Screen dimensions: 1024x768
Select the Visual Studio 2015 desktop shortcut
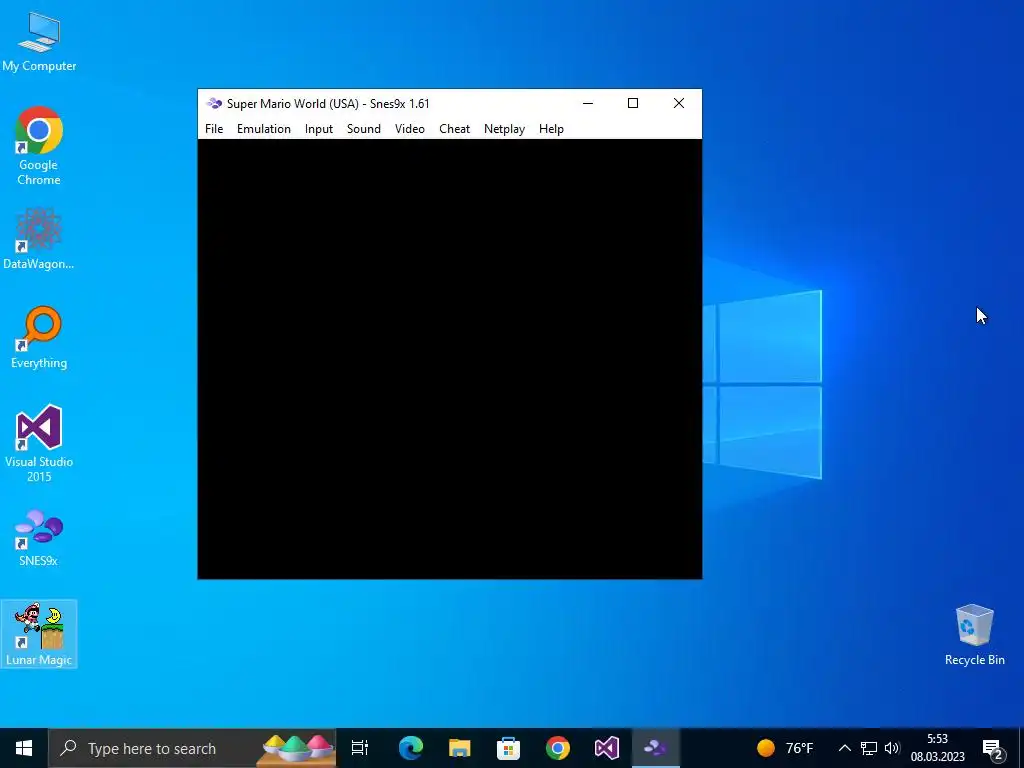pyautogui.click(x=39, y=443)
